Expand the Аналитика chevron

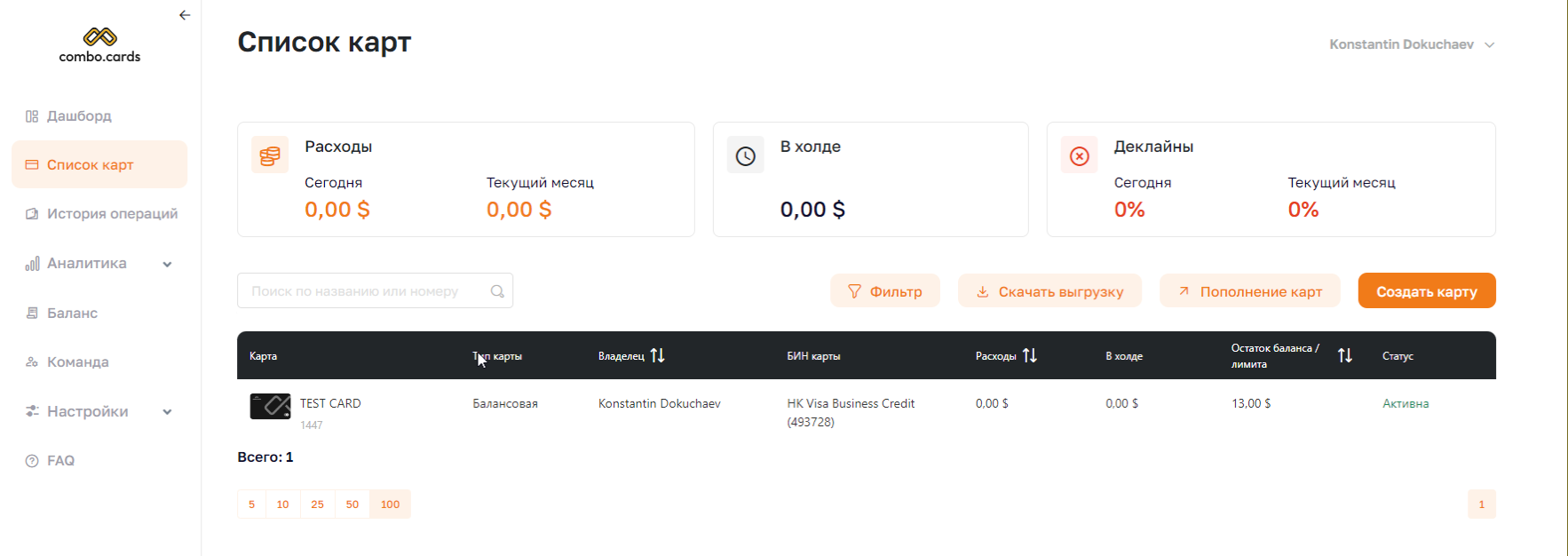(x=167, y=265)
